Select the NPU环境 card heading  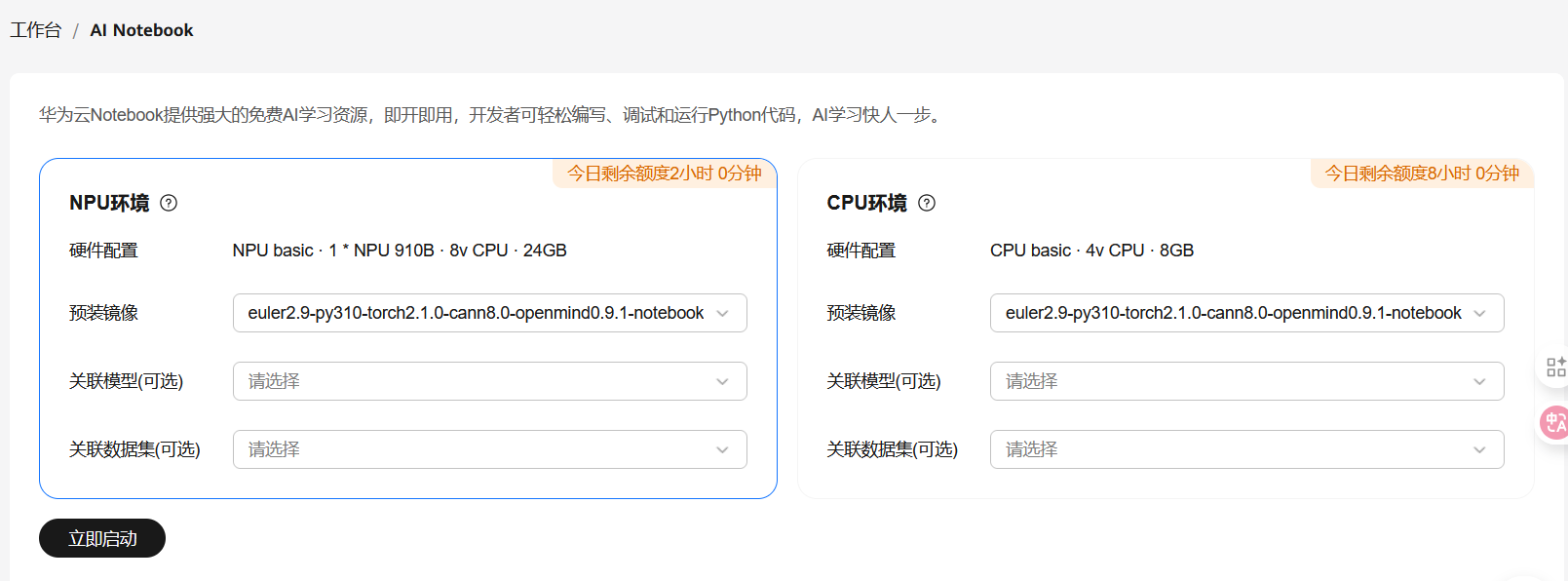pyautogui.click(x=109, y=203)
